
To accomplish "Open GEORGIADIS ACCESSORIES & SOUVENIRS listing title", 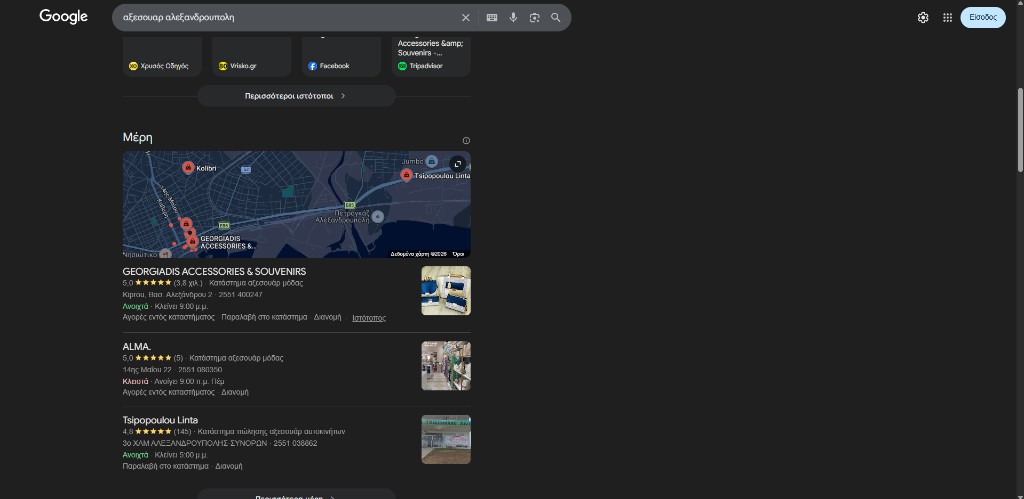I will (214, 271).
